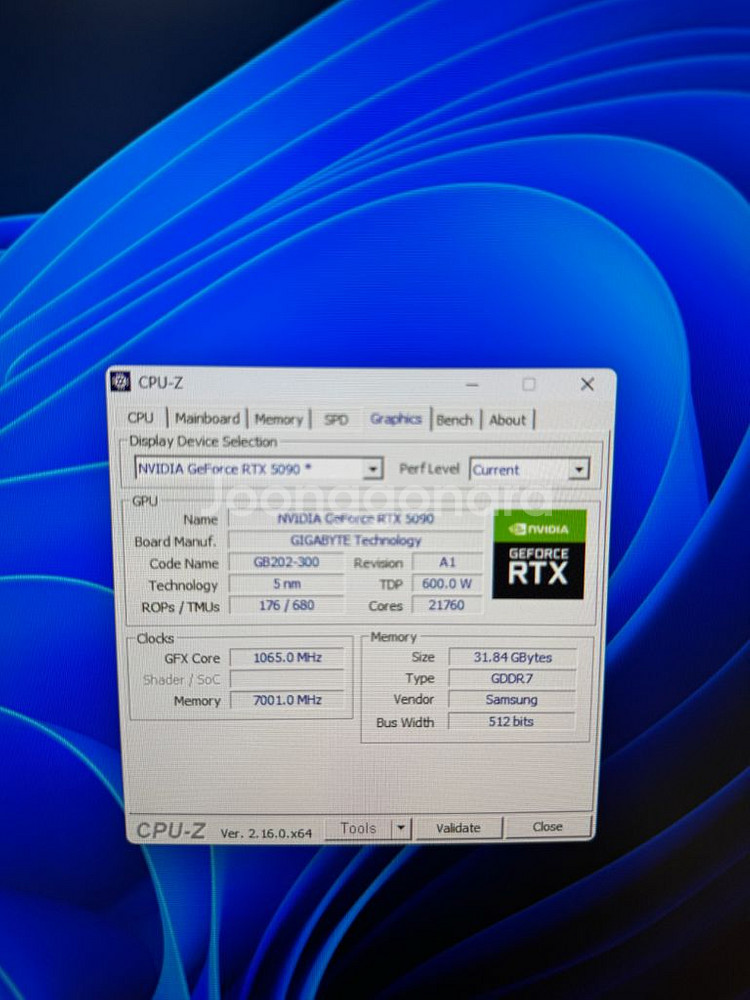Click the 31.84 GBytes memory size value
Screen dimensions: 750x1000
(512, 658)
